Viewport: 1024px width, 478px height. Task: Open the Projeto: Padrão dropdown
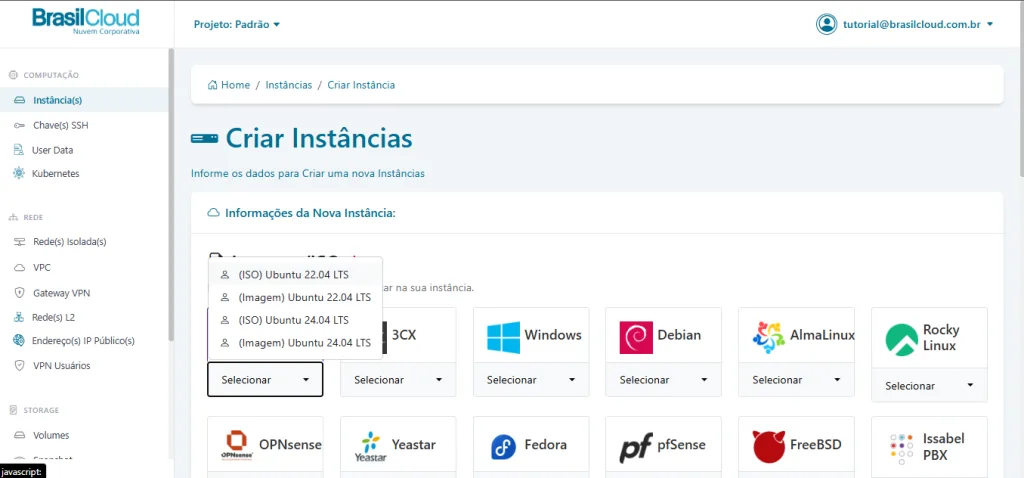coord(236,24)
